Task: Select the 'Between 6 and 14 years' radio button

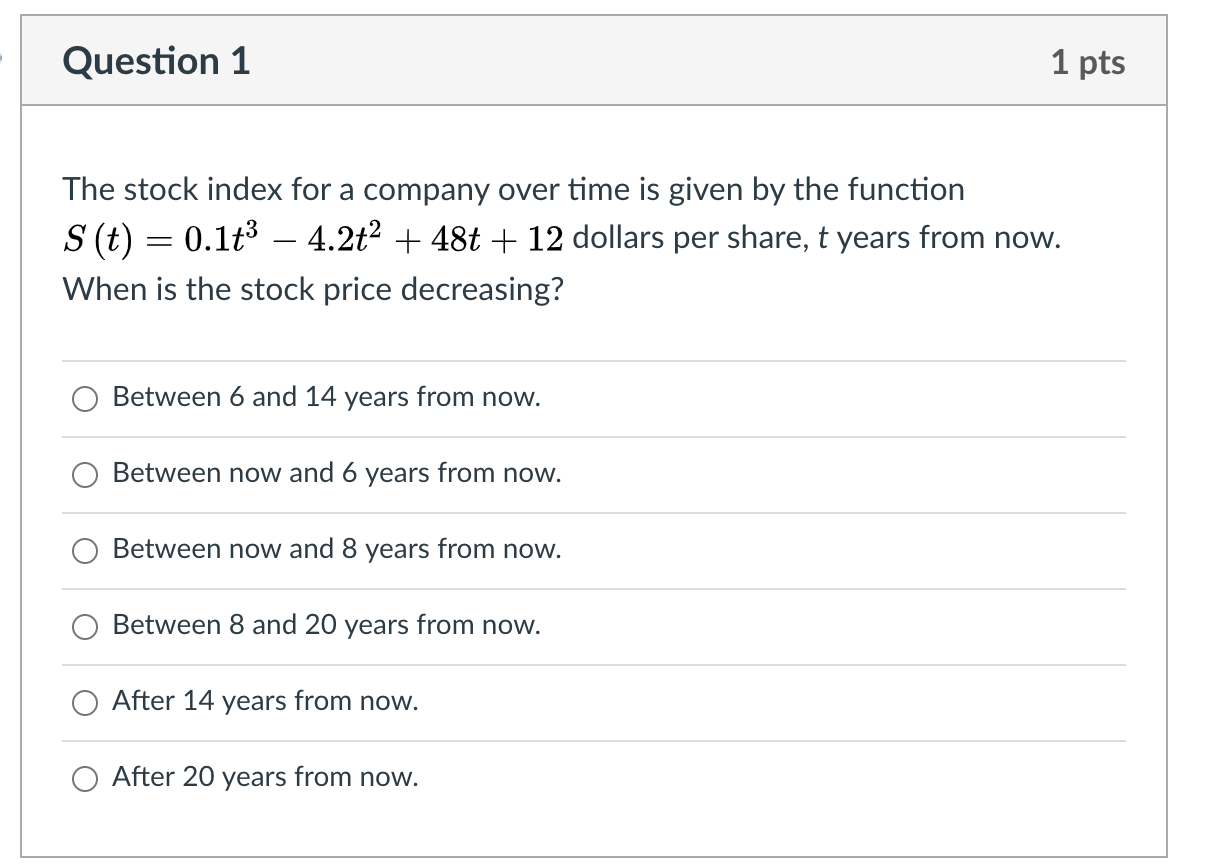Action: tap(84, 399)
